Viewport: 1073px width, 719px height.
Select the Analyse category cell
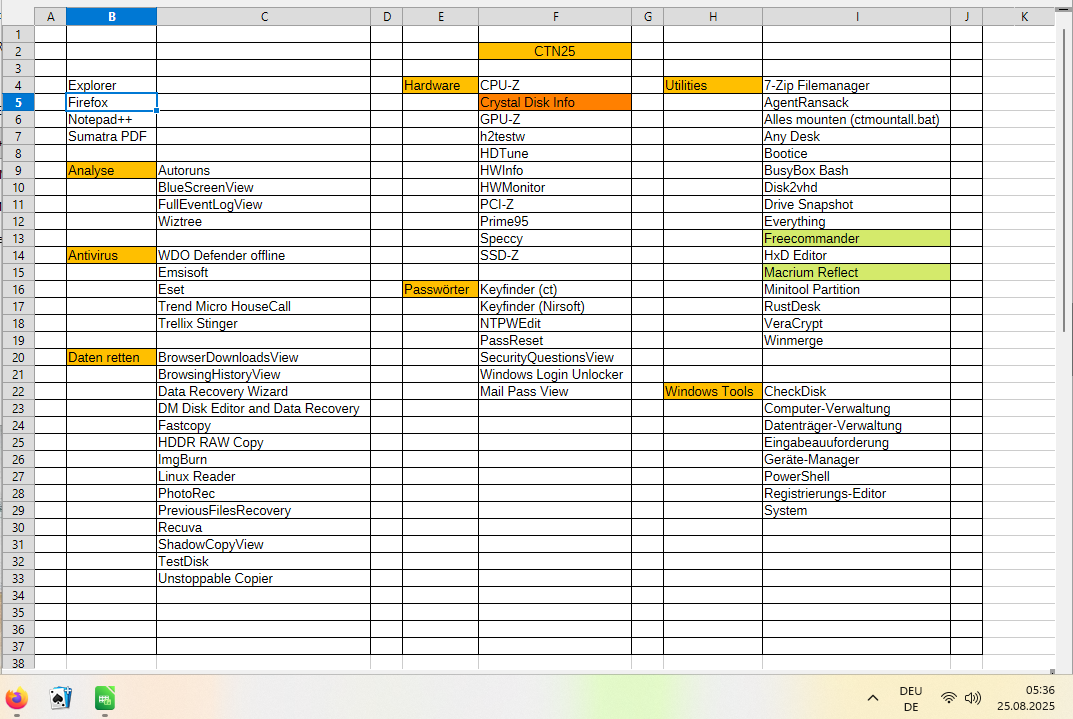coord(112,170)
